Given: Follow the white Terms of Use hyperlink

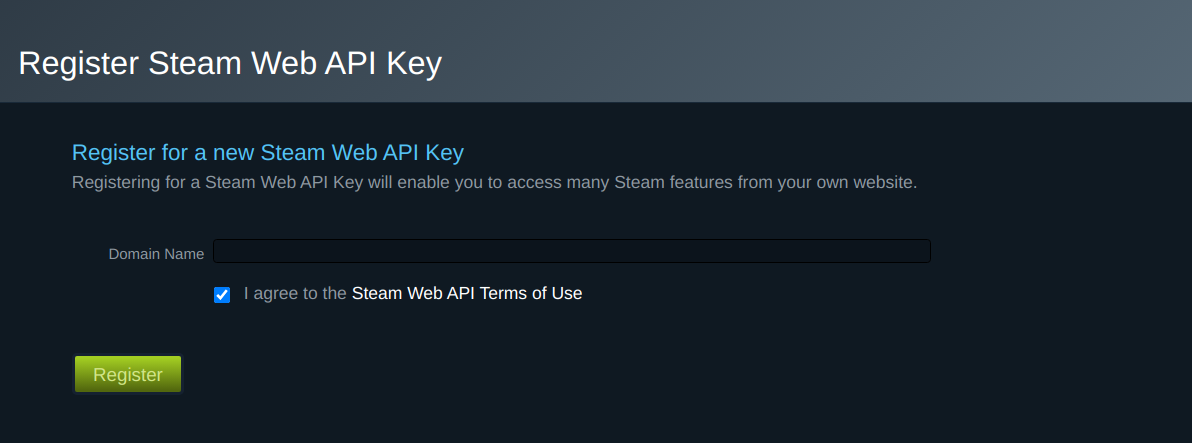Looking at the screenshot, I should coord(466,294).
